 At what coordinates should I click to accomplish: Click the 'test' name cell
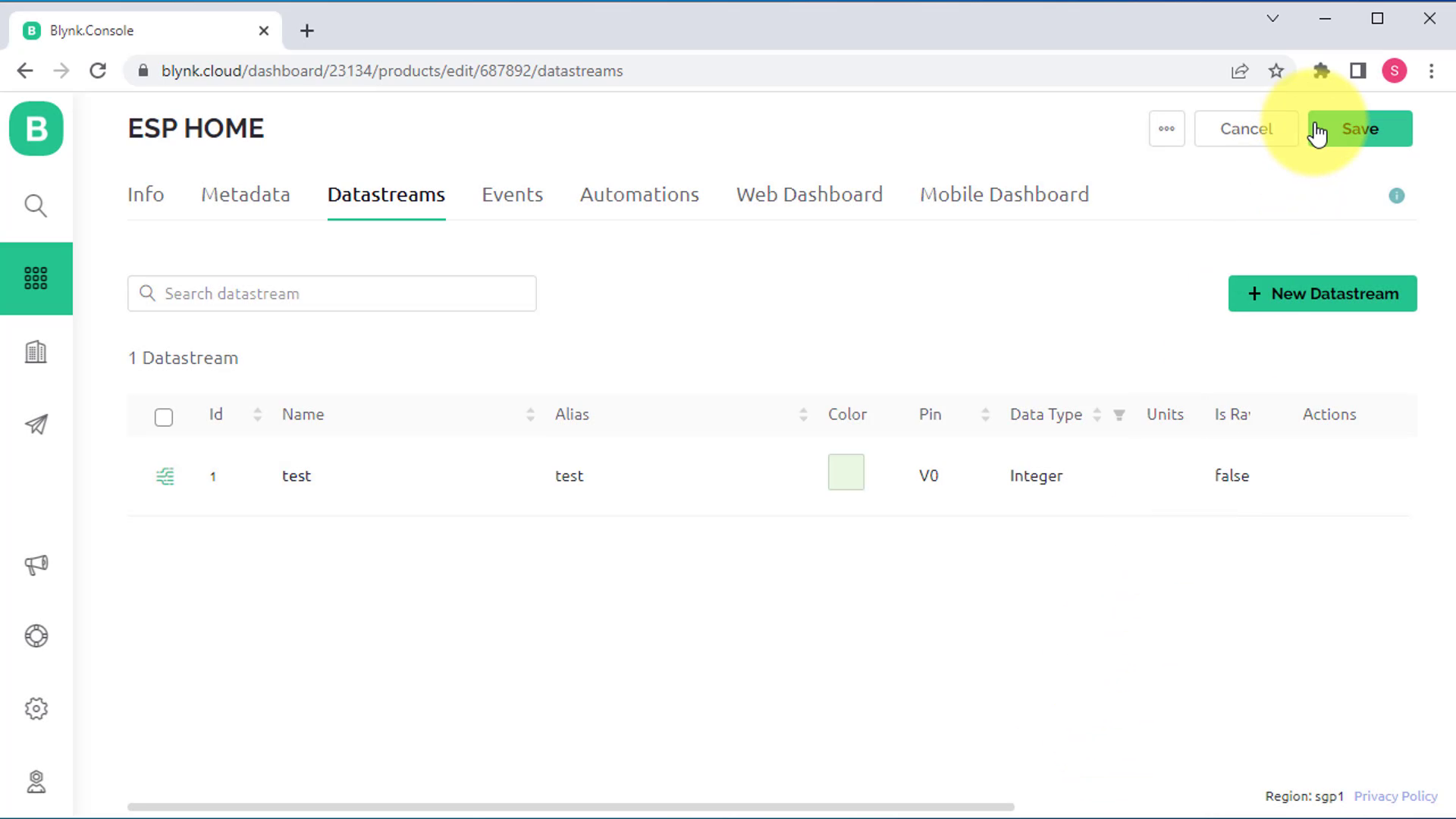tap(297, 476)
